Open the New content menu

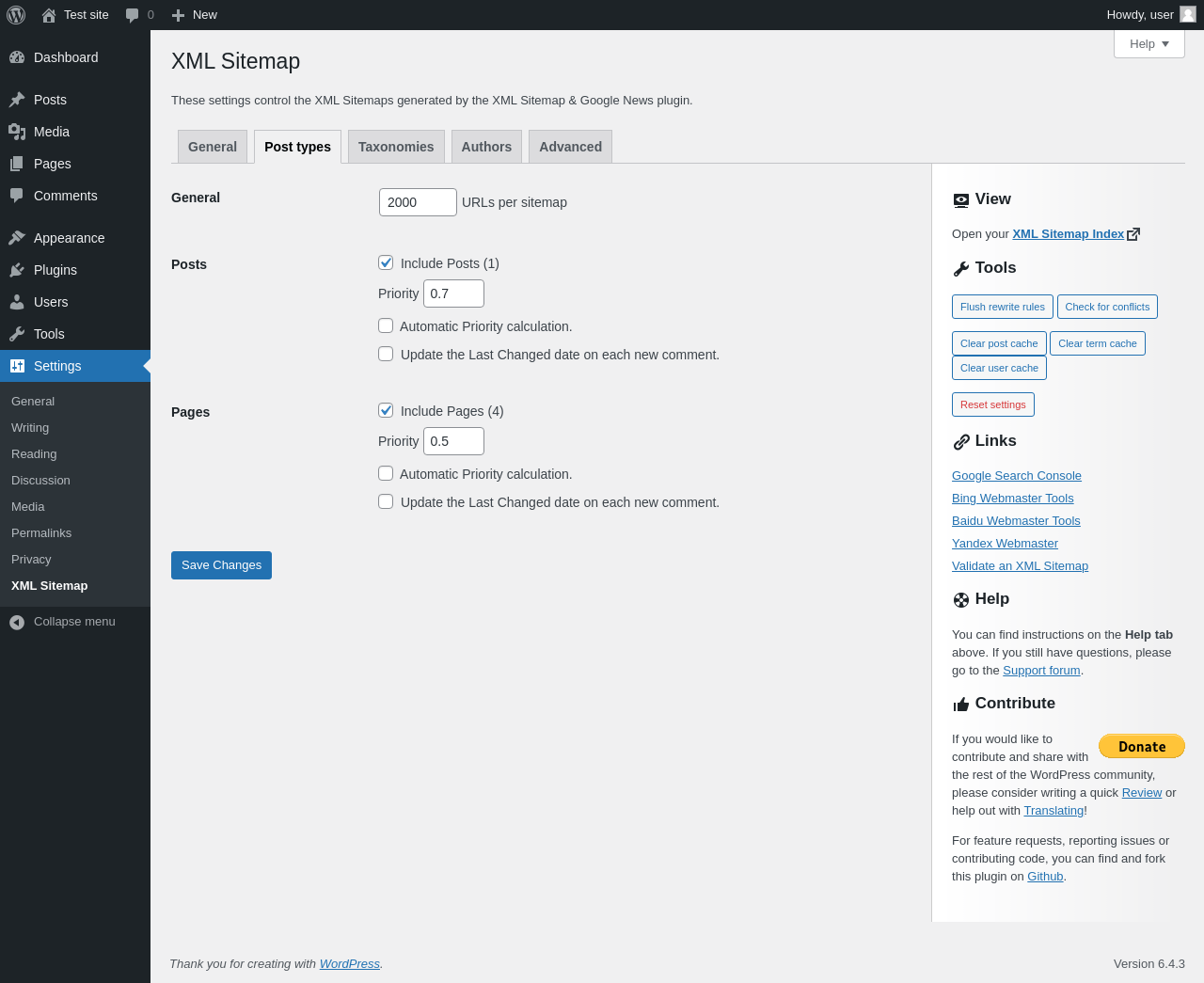(x=195, y=15)
